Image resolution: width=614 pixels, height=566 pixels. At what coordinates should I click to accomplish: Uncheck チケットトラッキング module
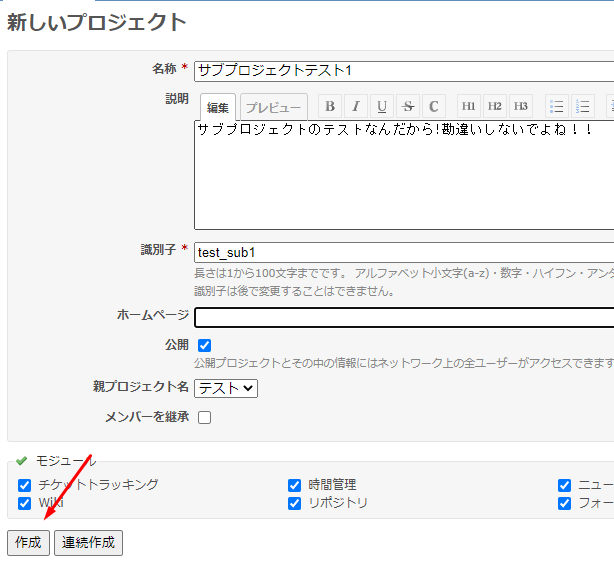(24, 485)
